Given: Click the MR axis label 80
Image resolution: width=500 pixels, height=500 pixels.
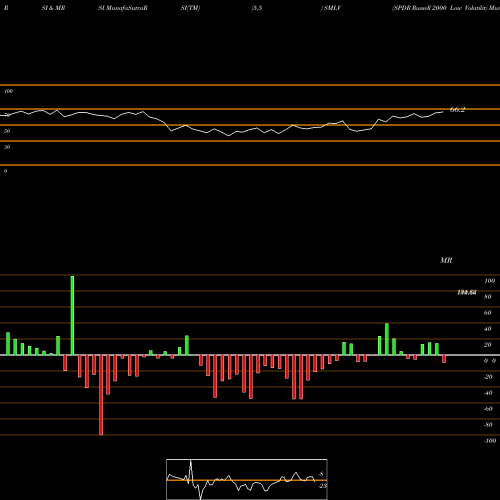Looking at the screenshot, I should (x=488, y=297).
